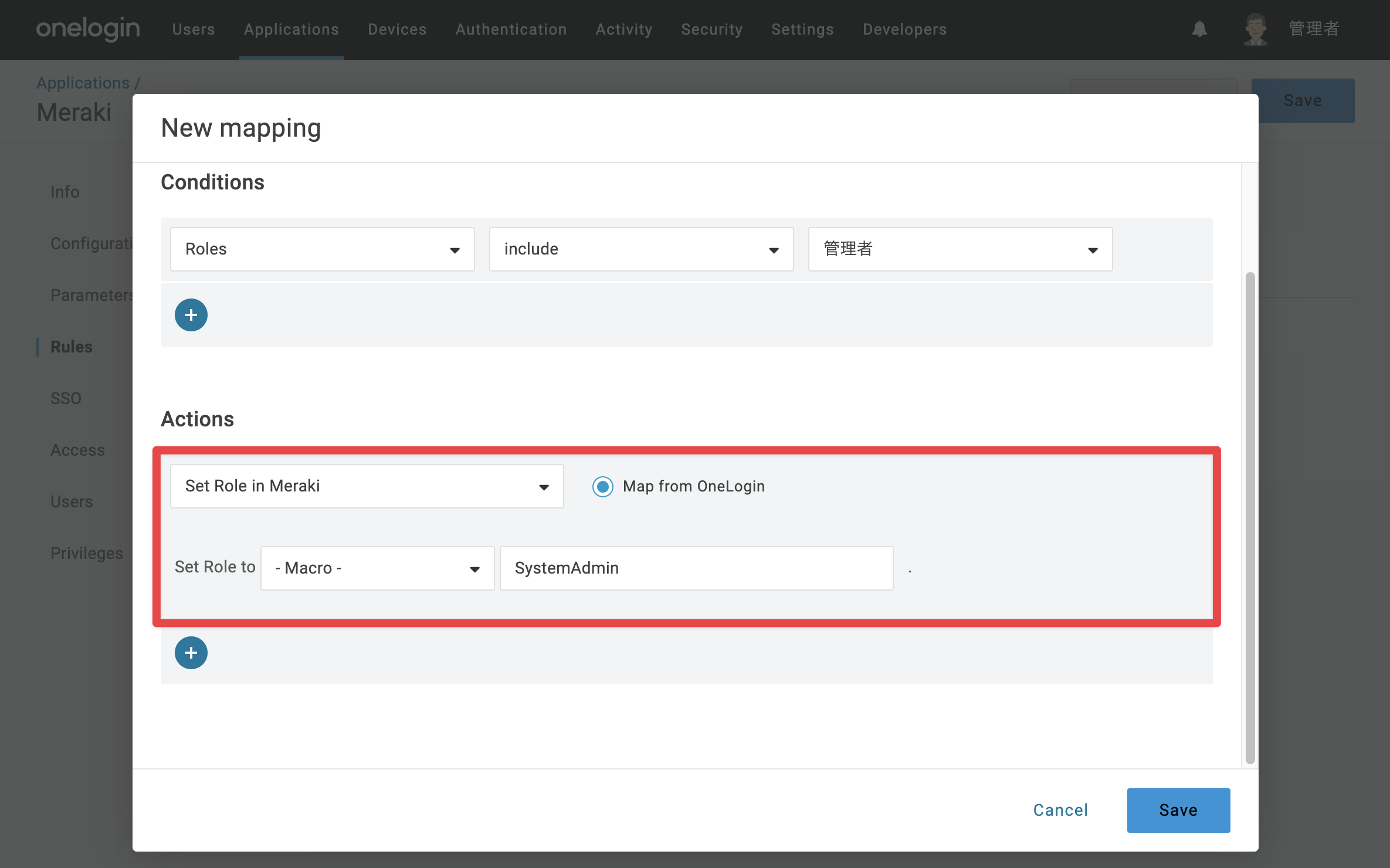This screenshot has height=868, width=1390.
Task: Select the Rules sidebar tab
Action: click(x=72, y=347)
